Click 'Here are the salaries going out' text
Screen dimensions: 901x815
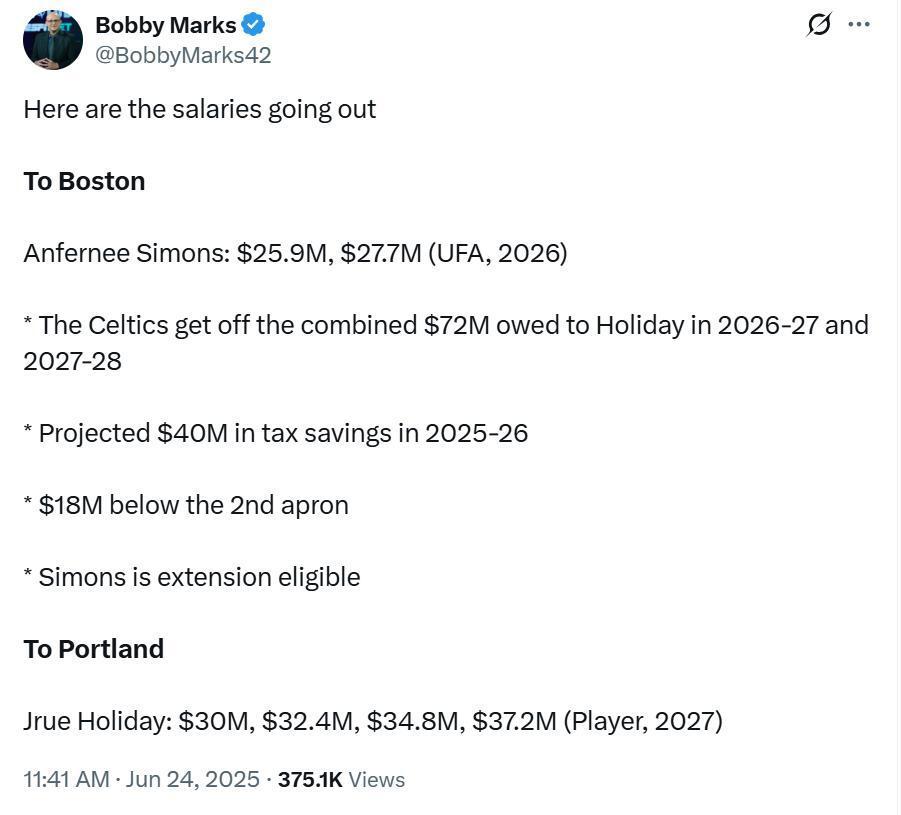[x=199, y=109]
